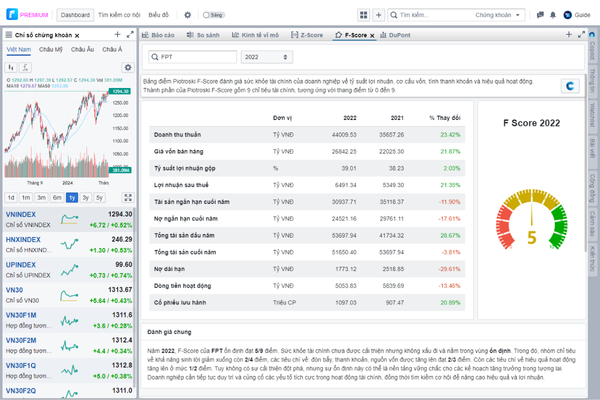Add a tab in the left index panel

point(117,34)
